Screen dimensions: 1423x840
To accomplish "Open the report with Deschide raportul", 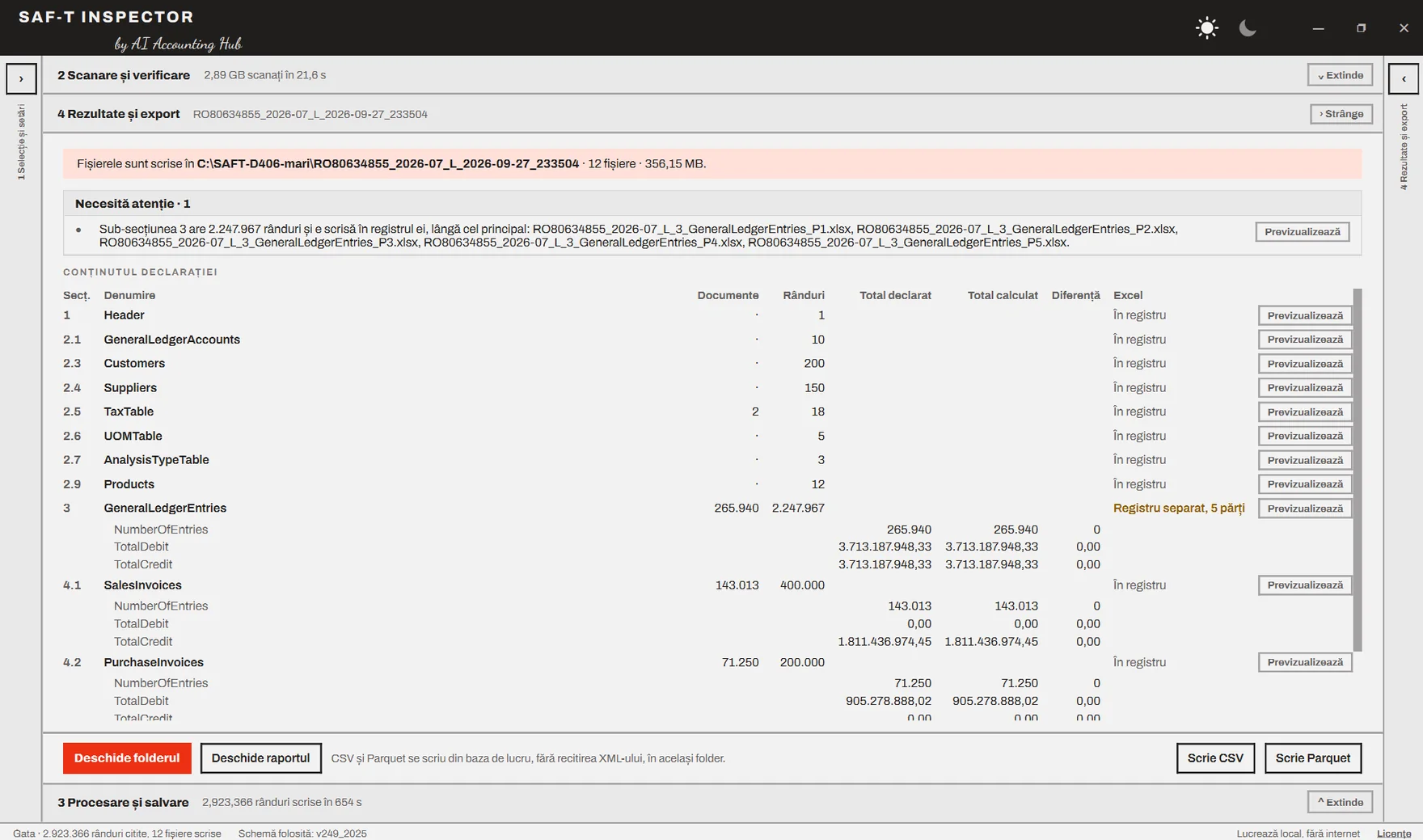I will pyautogui.click(x=260, y=758).
